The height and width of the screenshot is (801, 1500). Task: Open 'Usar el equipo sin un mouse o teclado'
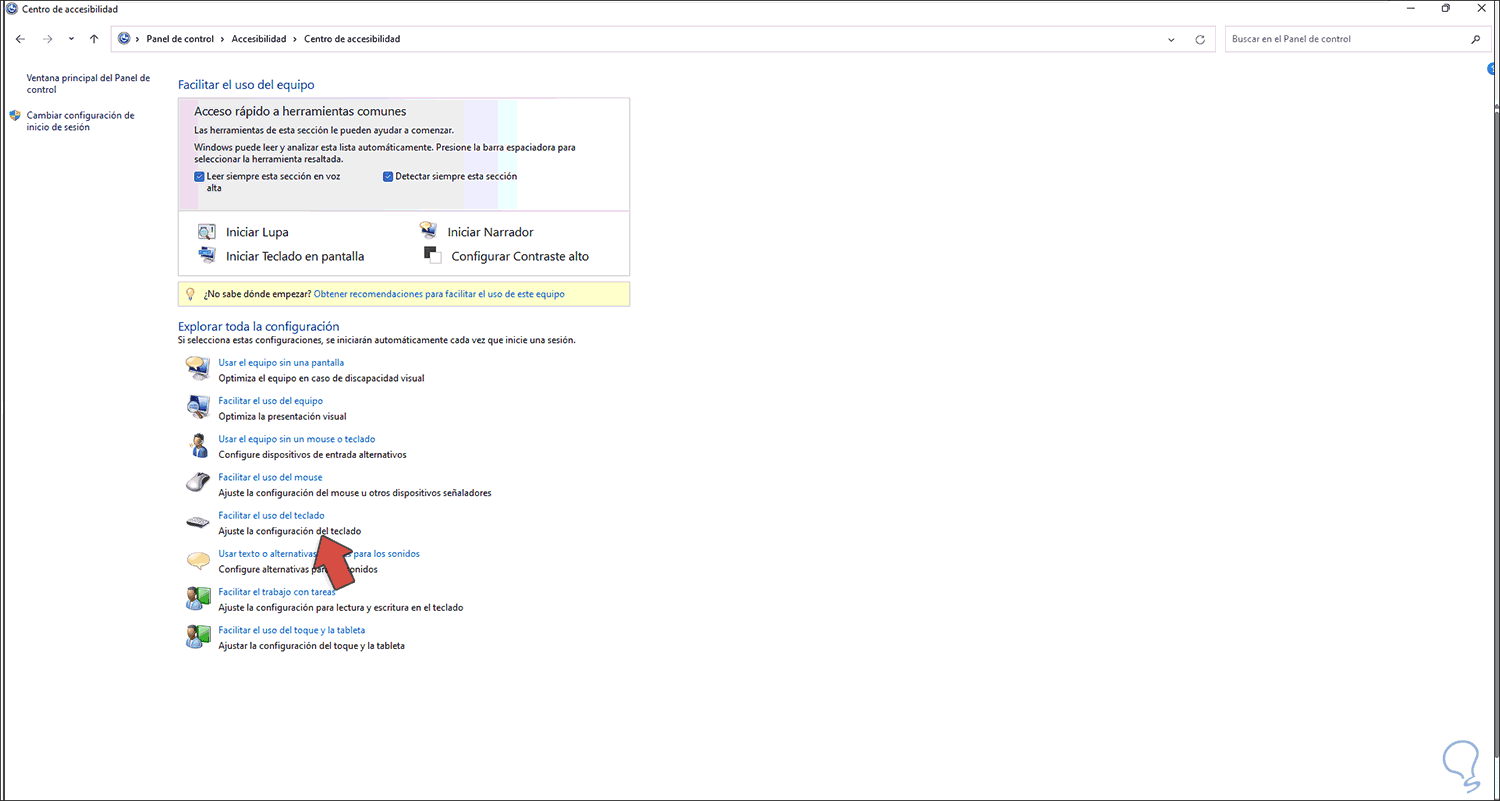coord(297,439)
